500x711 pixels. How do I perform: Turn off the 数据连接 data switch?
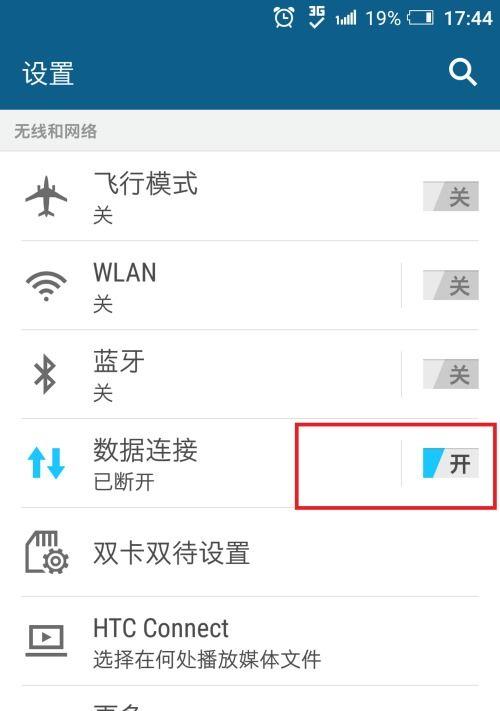[x=451, y=463]
